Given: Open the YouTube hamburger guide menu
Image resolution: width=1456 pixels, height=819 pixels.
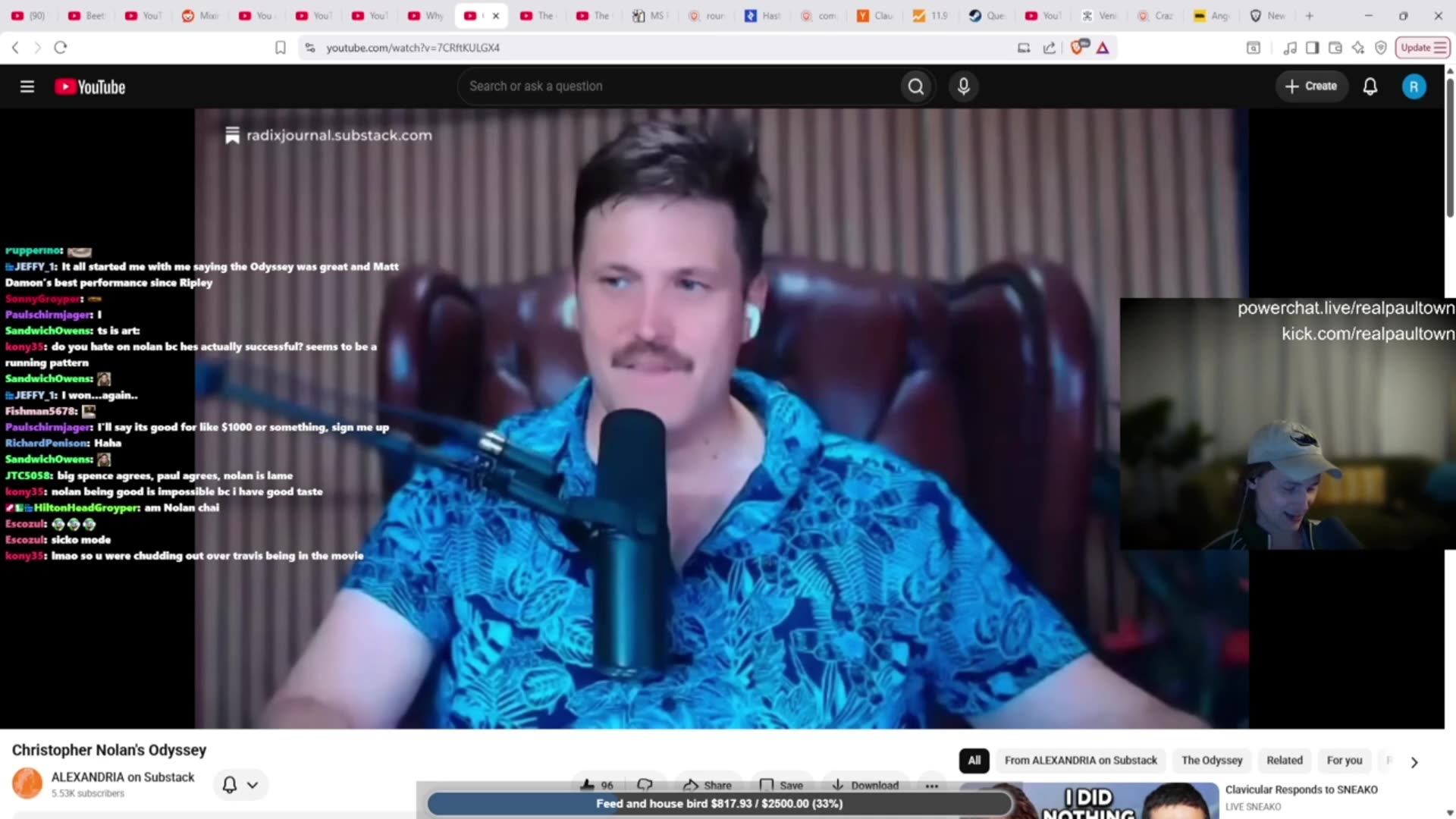Looking at the screenshot, I should point(27,86).
